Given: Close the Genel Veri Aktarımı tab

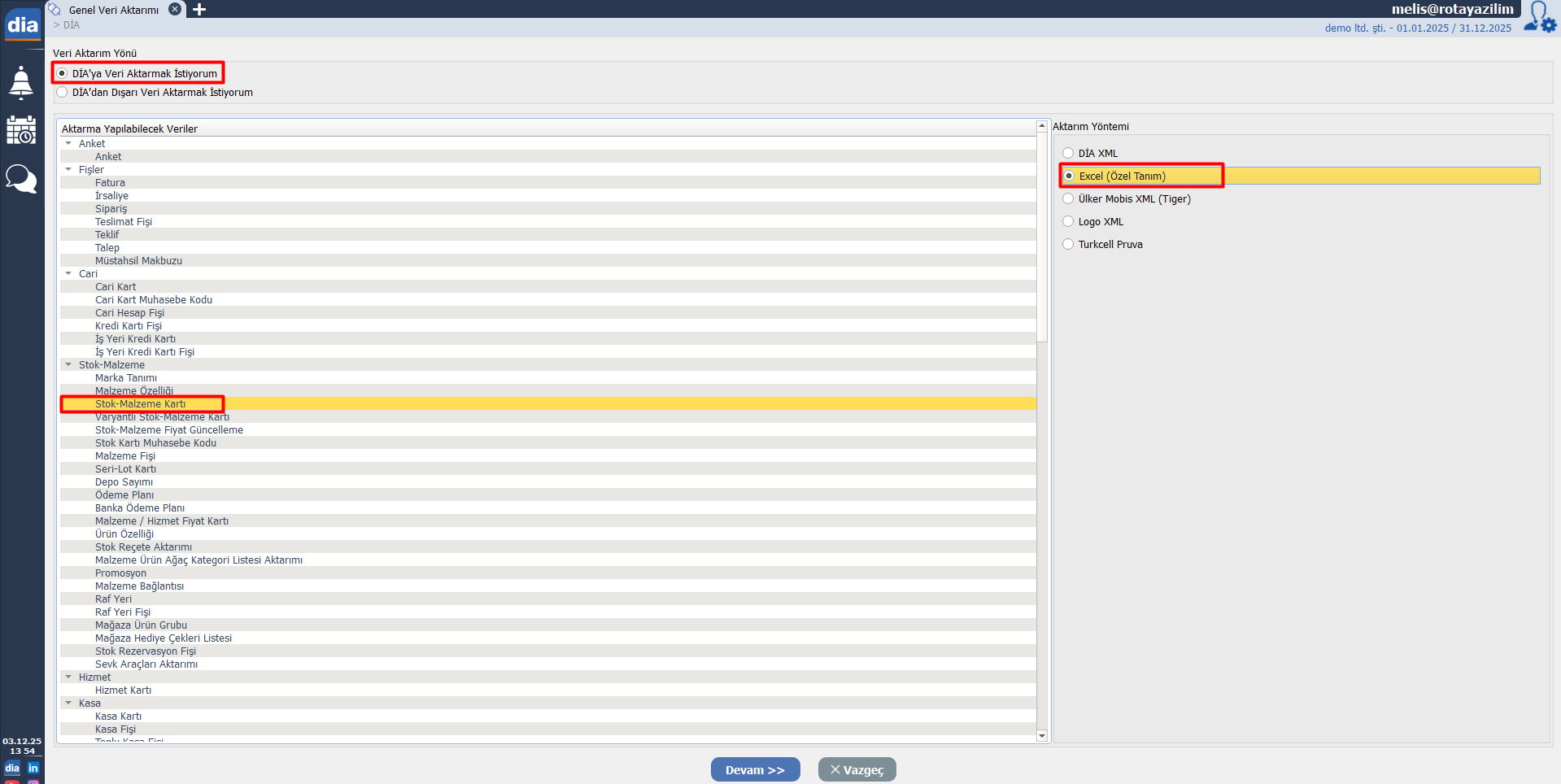Looking at the screenshot, I should pos(175,9).
